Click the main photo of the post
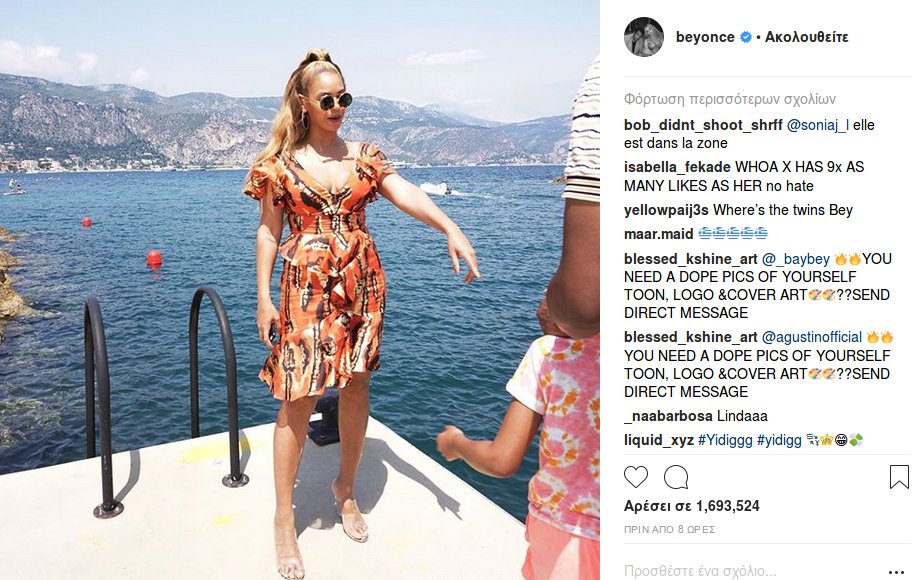The width and height of the screenshot is (915, 580). point(300,290)
